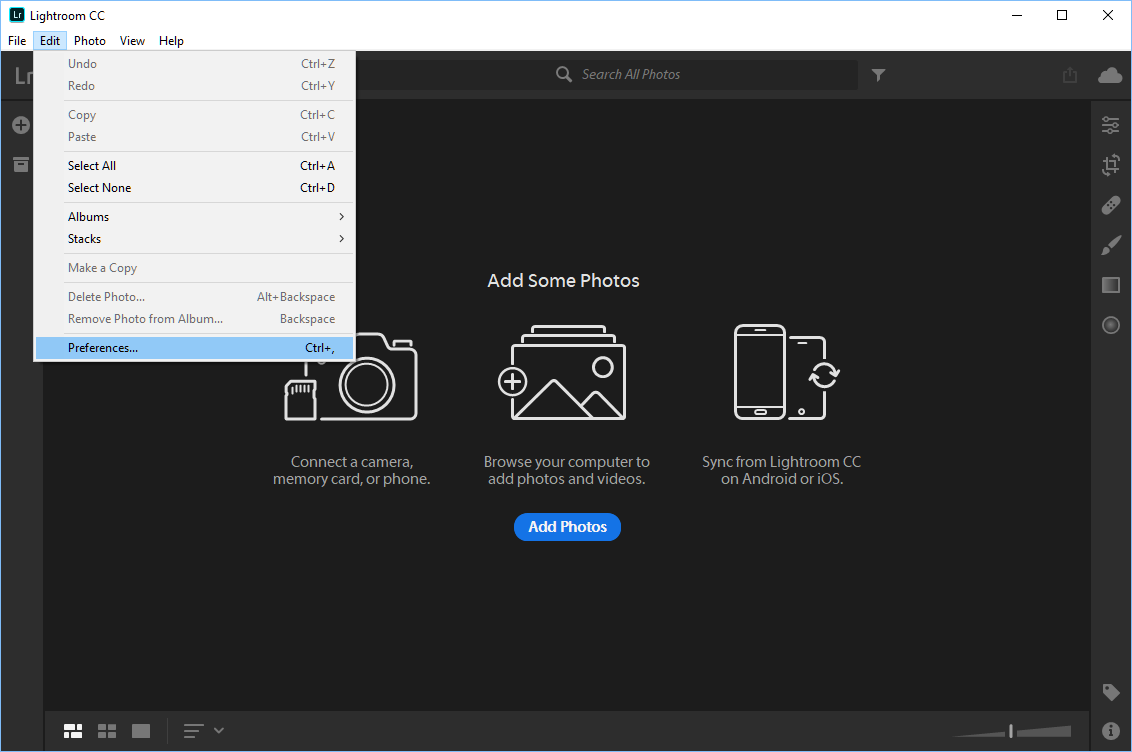Select the Brush tool icon
Viewport: 1132px width, 752px height.
(1110, 245)
